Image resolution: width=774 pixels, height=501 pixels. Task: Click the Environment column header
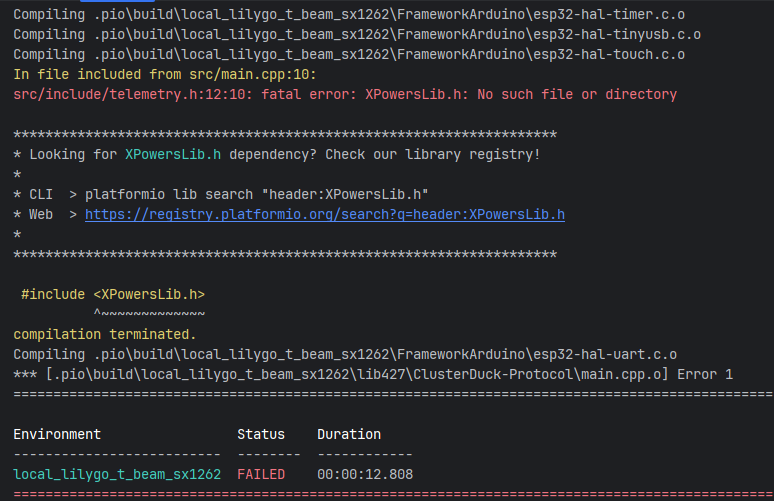(57, 434)
